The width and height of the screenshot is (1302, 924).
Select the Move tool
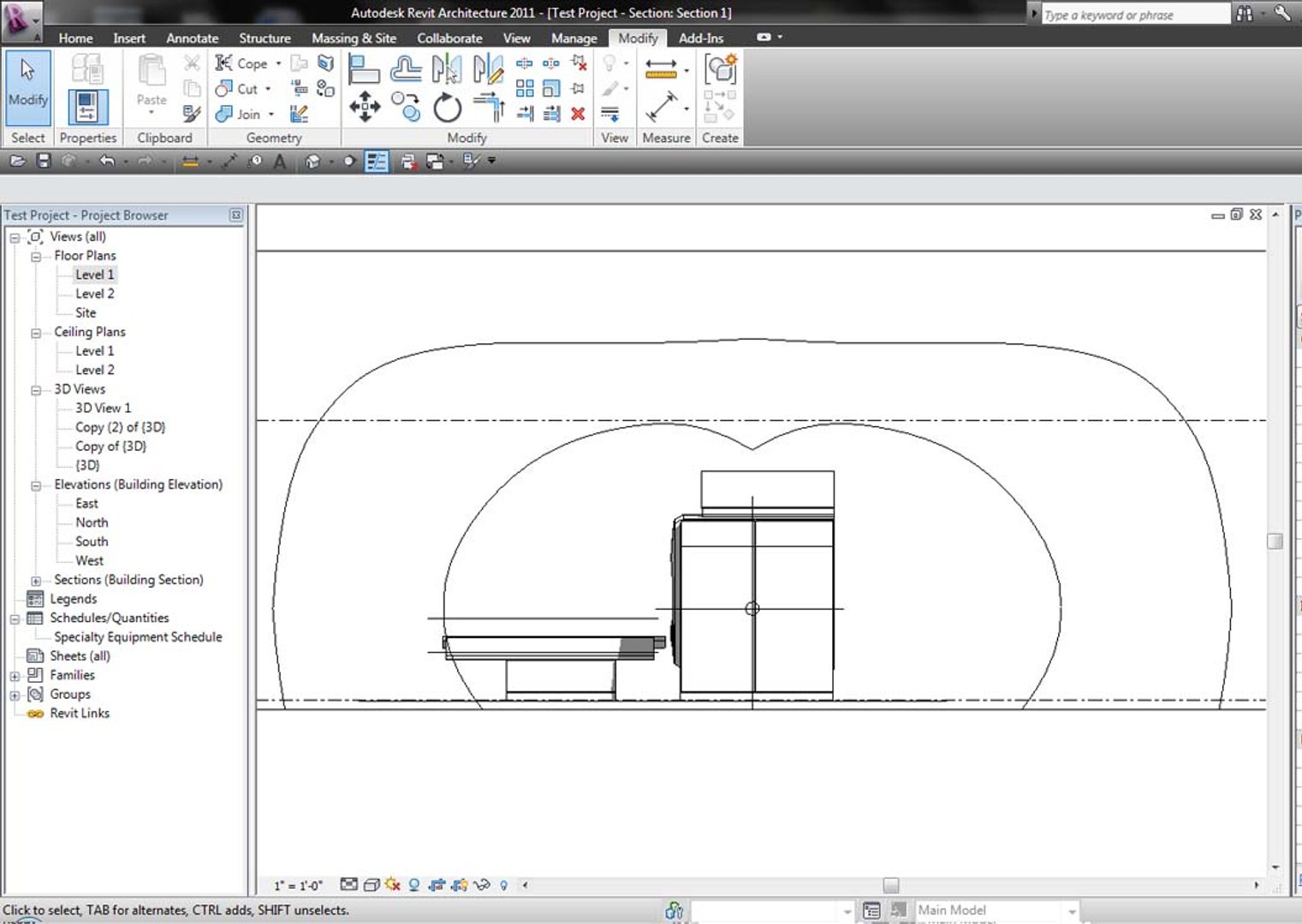click(x=365, y=107)
